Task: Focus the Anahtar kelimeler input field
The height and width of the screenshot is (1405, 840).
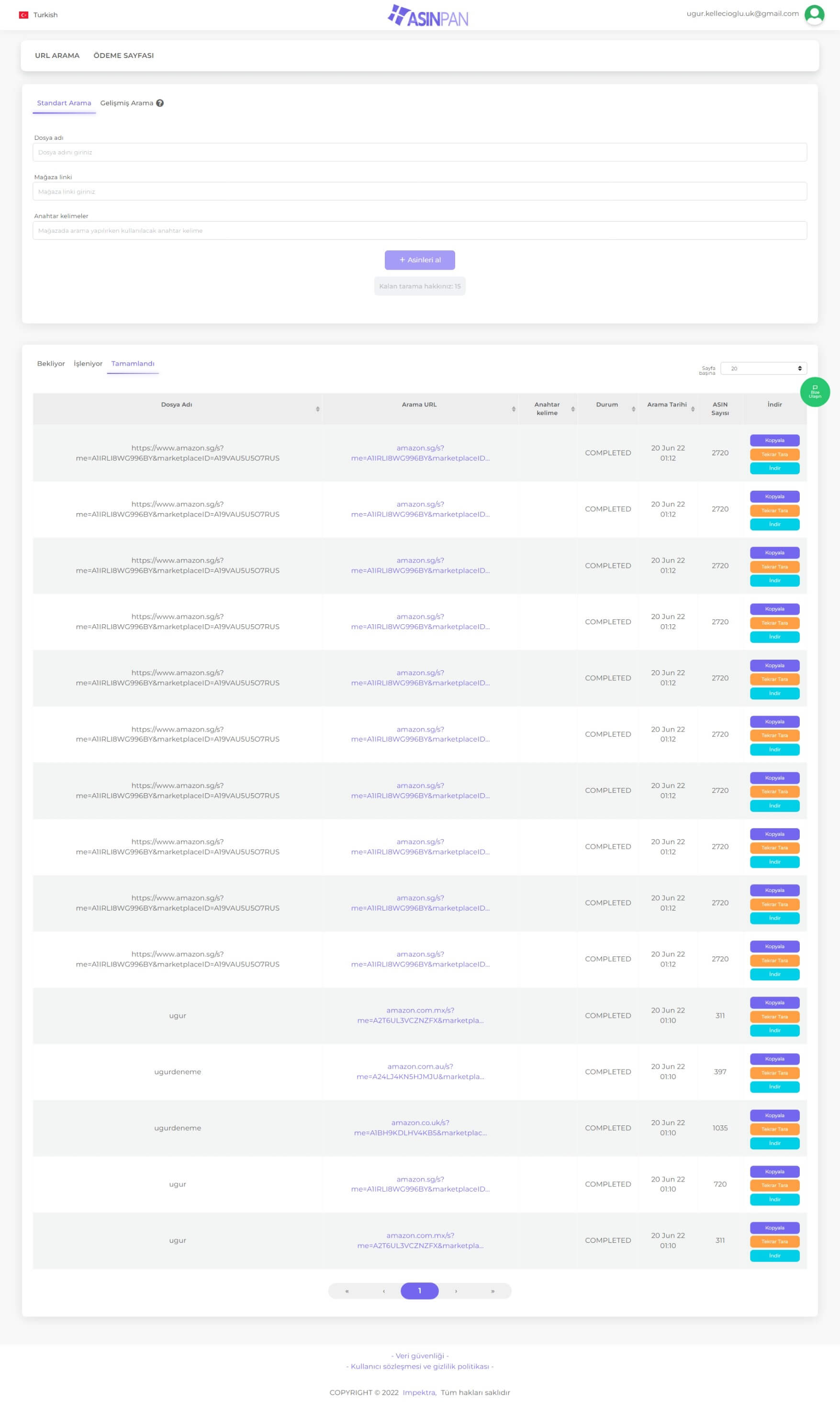Action: coord(419,230)
